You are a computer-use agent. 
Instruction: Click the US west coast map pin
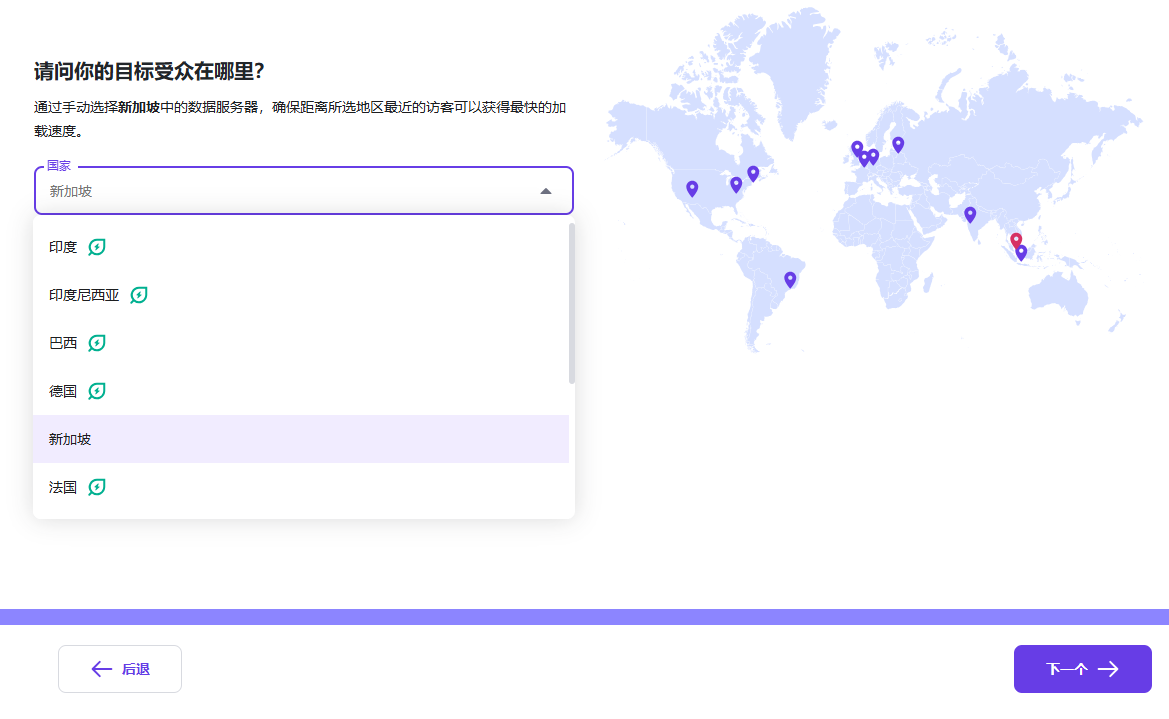691,188
